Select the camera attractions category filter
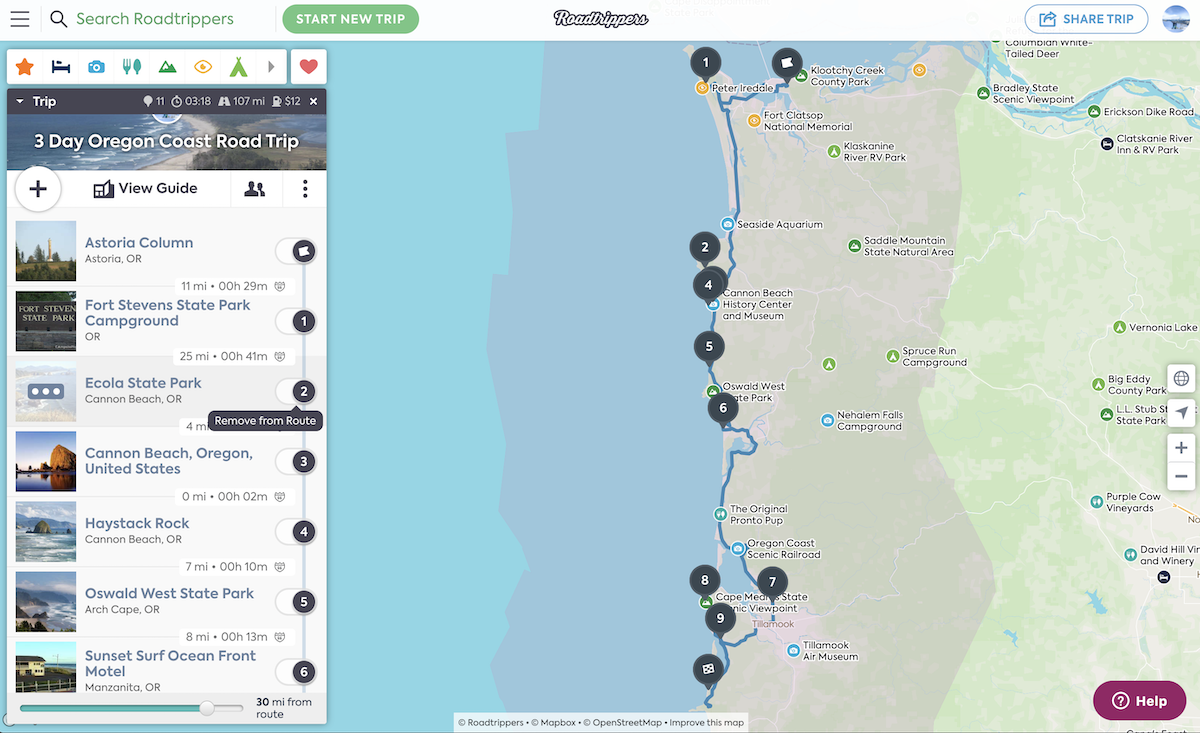The image size is (1200, 733). 96,67
